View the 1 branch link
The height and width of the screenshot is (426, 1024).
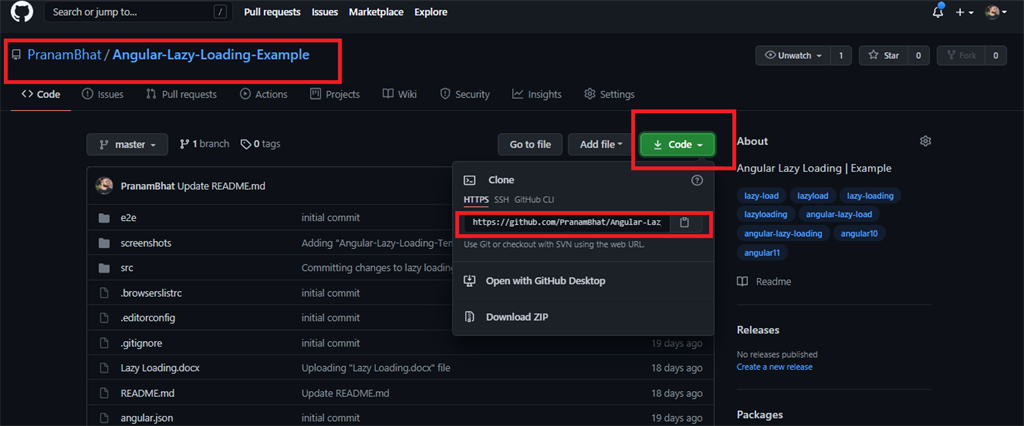(x=204, y=144)
